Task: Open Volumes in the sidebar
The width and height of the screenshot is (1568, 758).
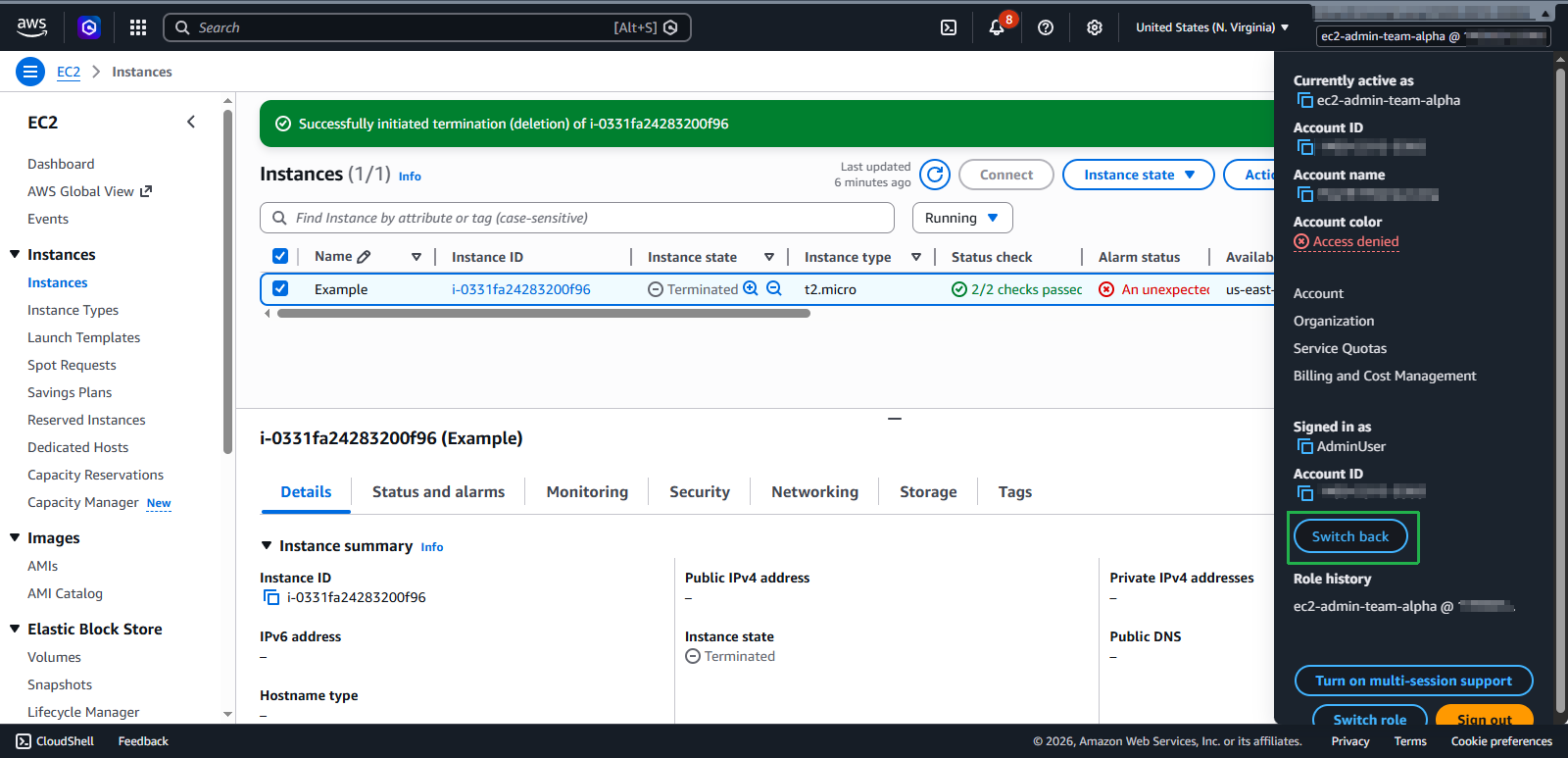Action: pyautogui.click(x=54, y=657)
